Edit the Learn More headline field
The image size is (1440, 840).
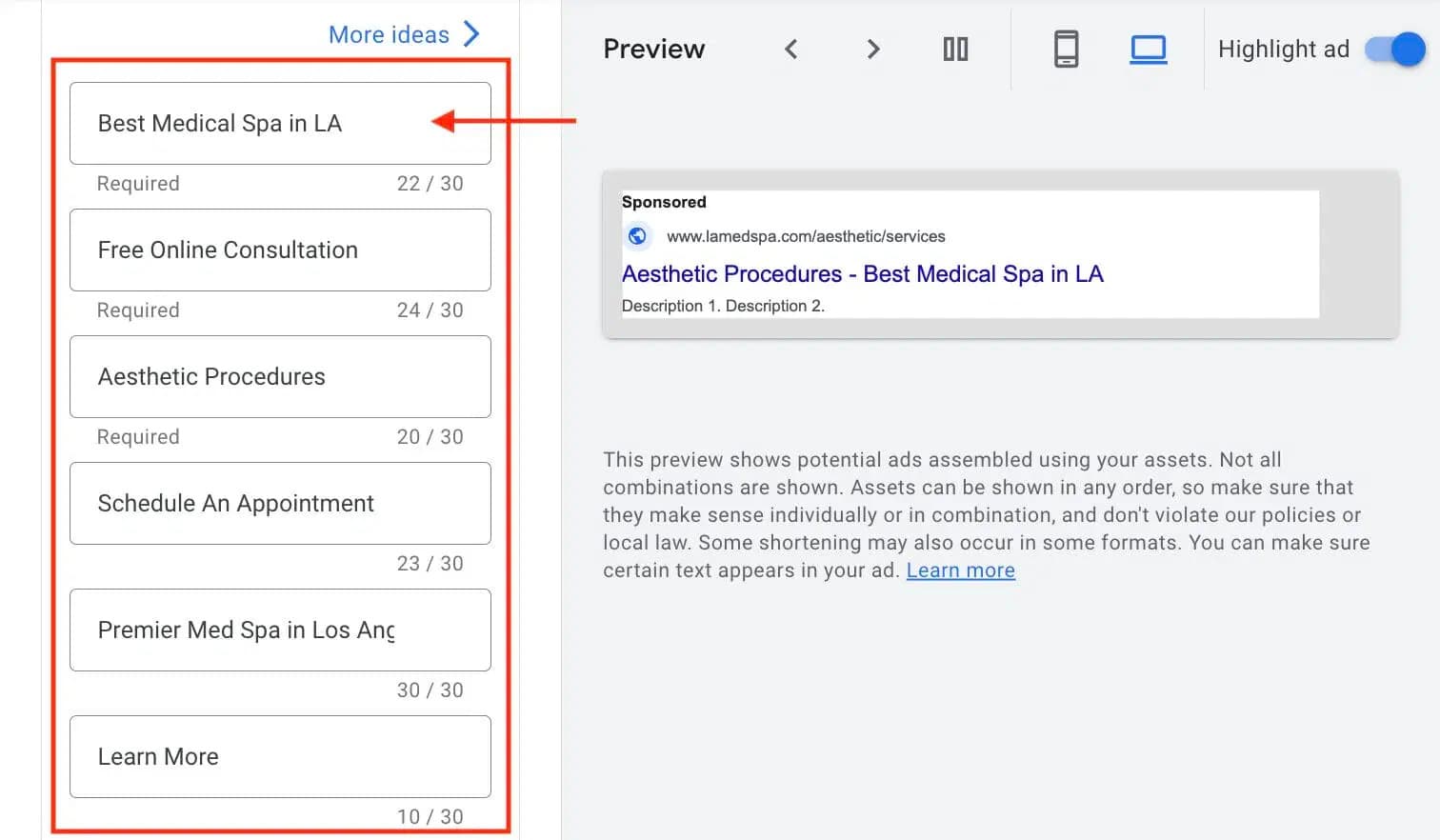[280, 757]
